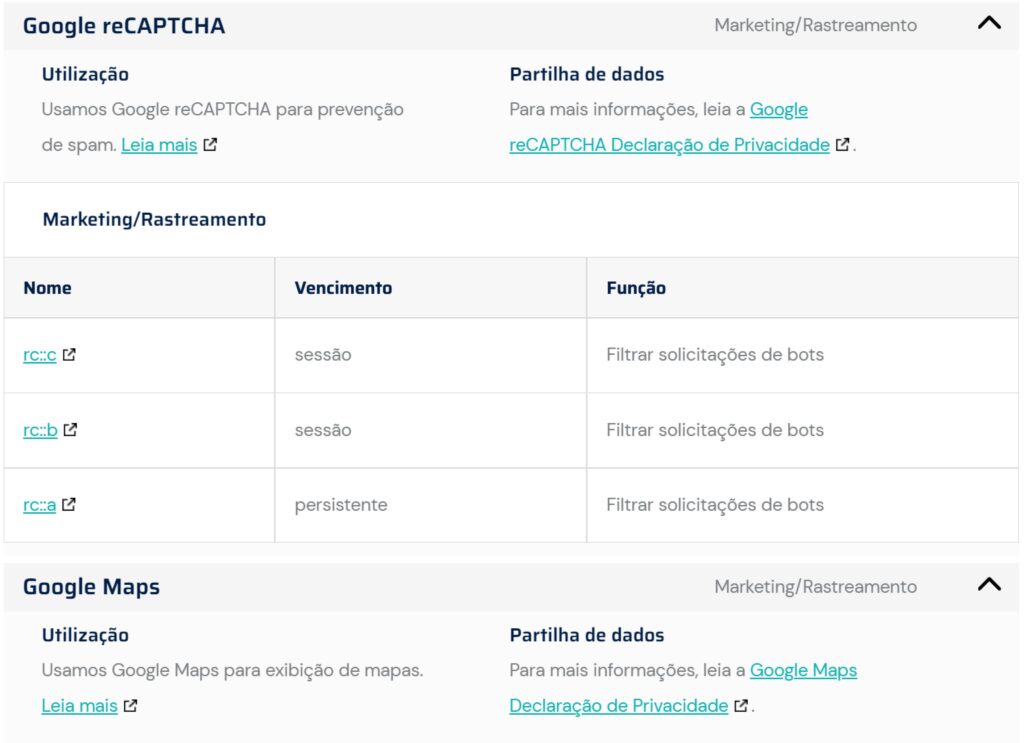
Task: Open Google reCAPTCHA Declaração de Privacidade link
Action: tap(669, 145)
